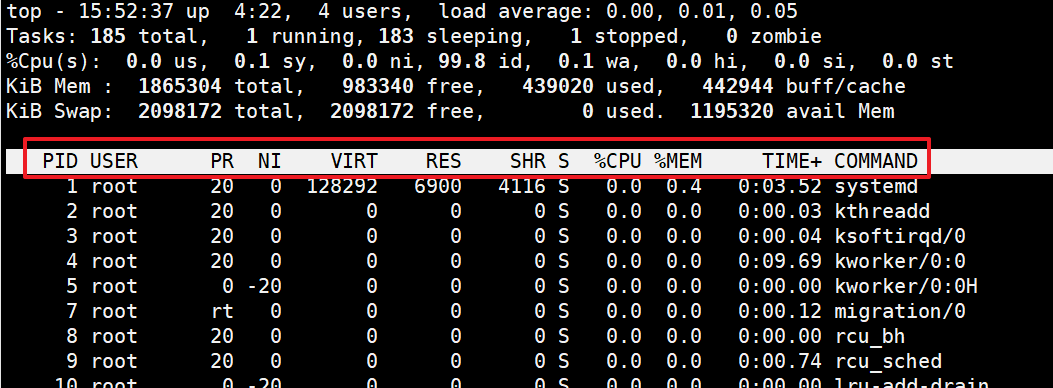Screen dimensions: 1053x388
Task: Click the TIME+ value 0:00.12
Action: pos(780,311)
